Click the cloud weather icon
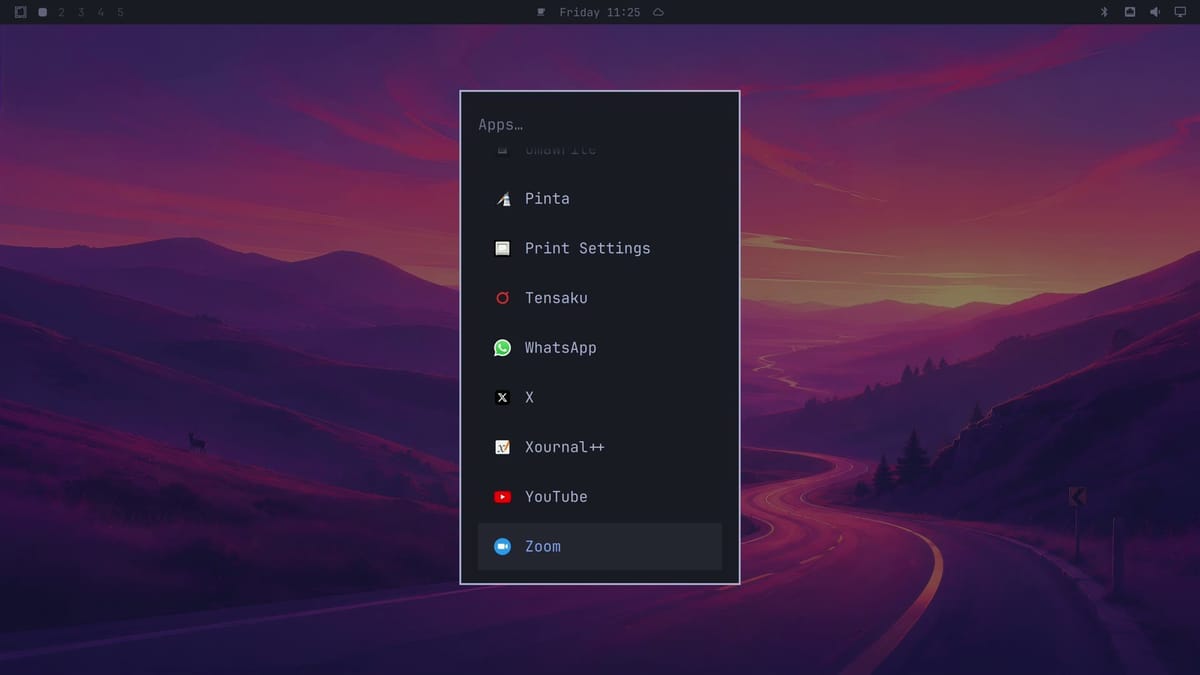The height and width of the screenshot is (675, 1200). 658,12
